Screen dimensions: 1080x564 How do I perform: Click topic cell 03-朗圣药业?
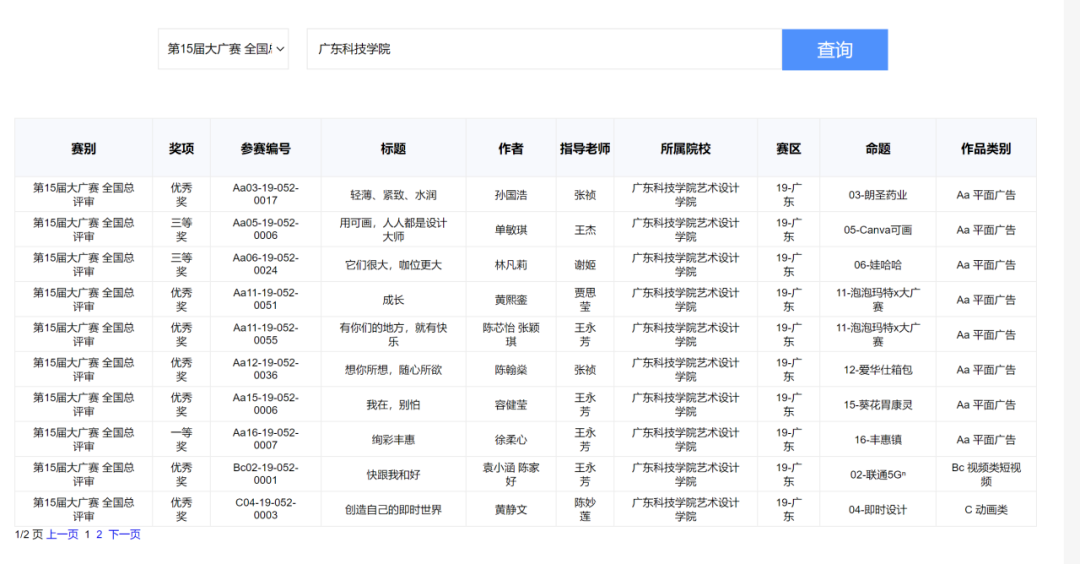[x=878, y=195]
